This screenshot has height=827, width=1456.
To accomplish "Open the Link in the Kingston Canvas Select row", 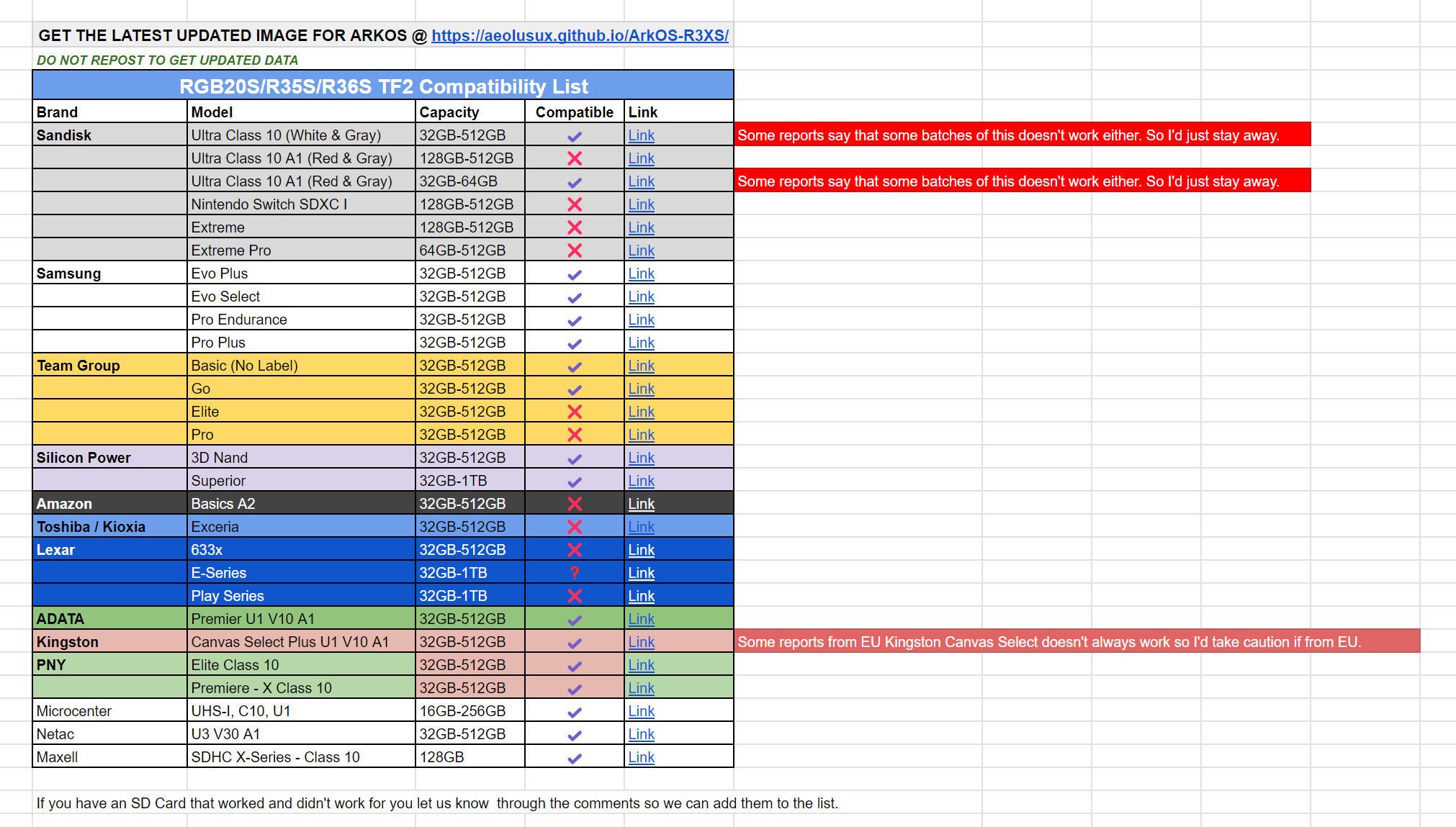I will click(x=641, y=642).
